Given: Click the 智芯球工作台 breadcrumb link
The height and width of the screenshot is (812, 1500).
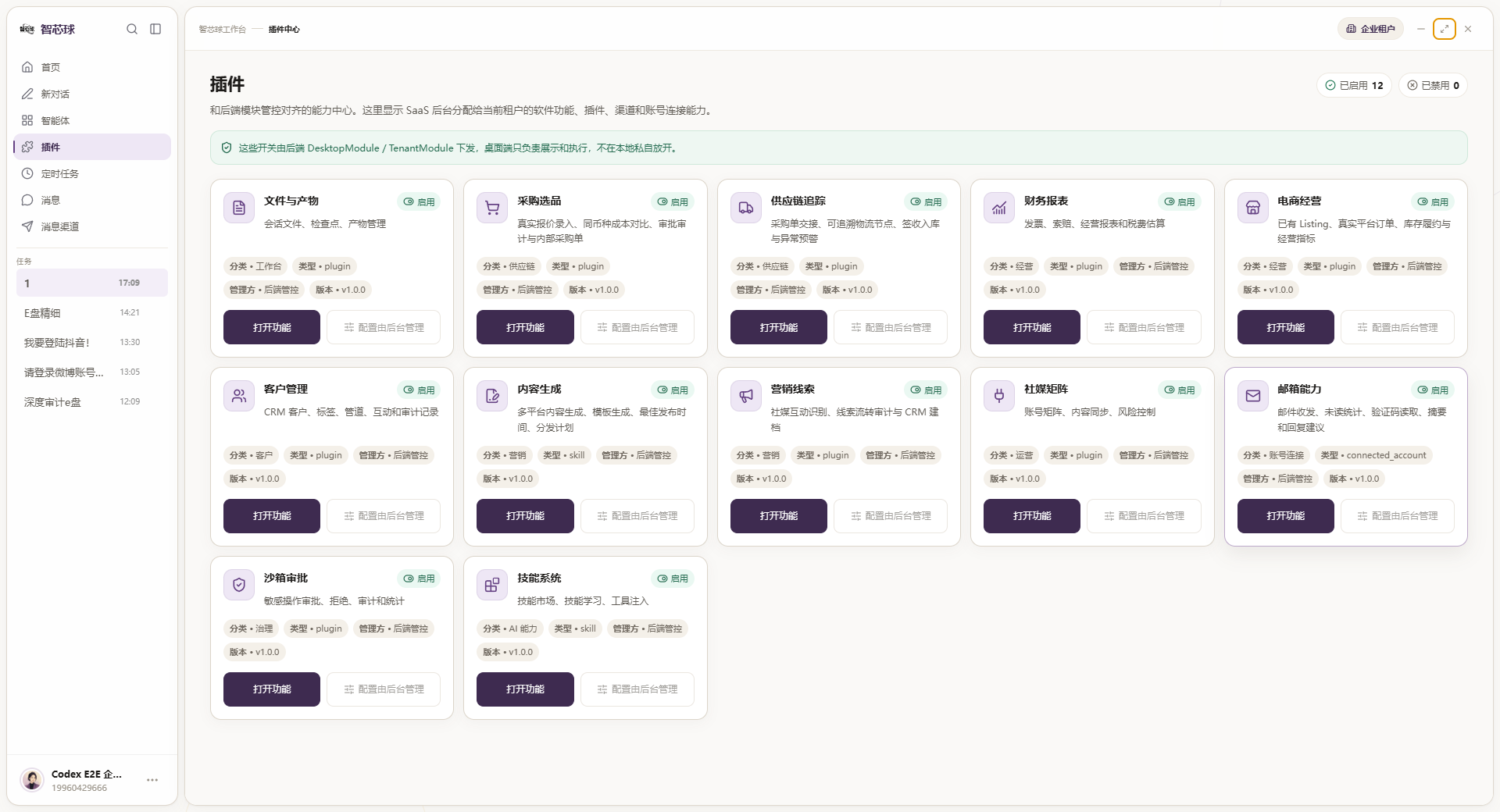Looking at the screenshot, I should (222, 30).
